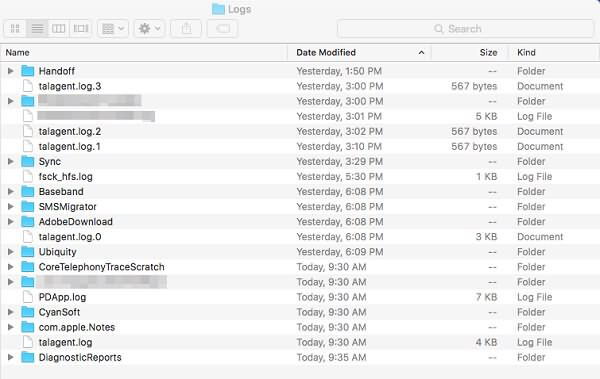
Task: Select the SMSMigrator folder icon
Action: [x=28, y=206]
